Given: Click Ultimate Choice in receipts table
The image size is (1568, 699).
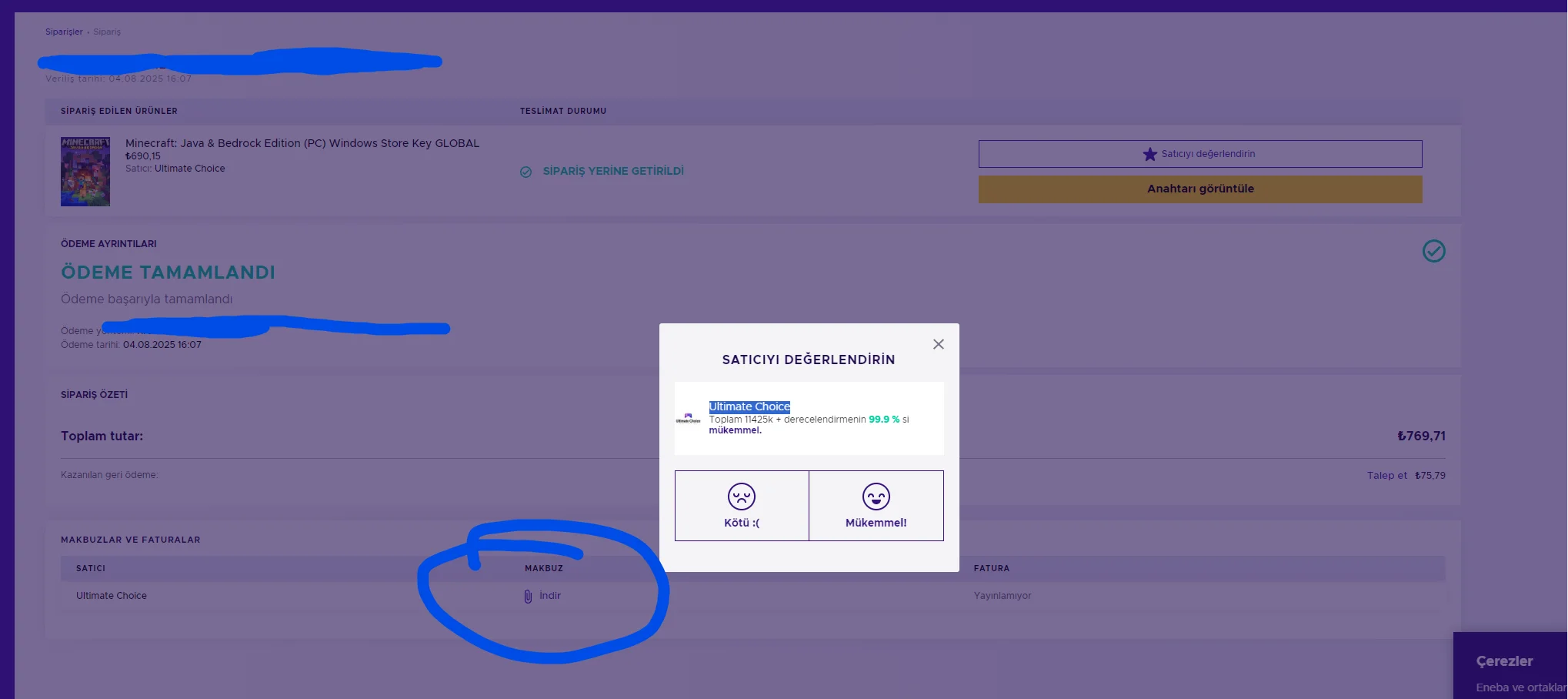Looking at the screenshot, I should [112, 596].
